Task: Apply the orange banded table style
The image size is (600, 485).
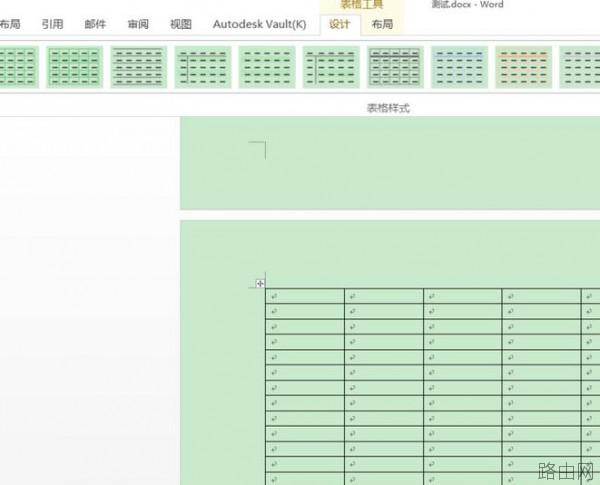Action: click(523, 67)
